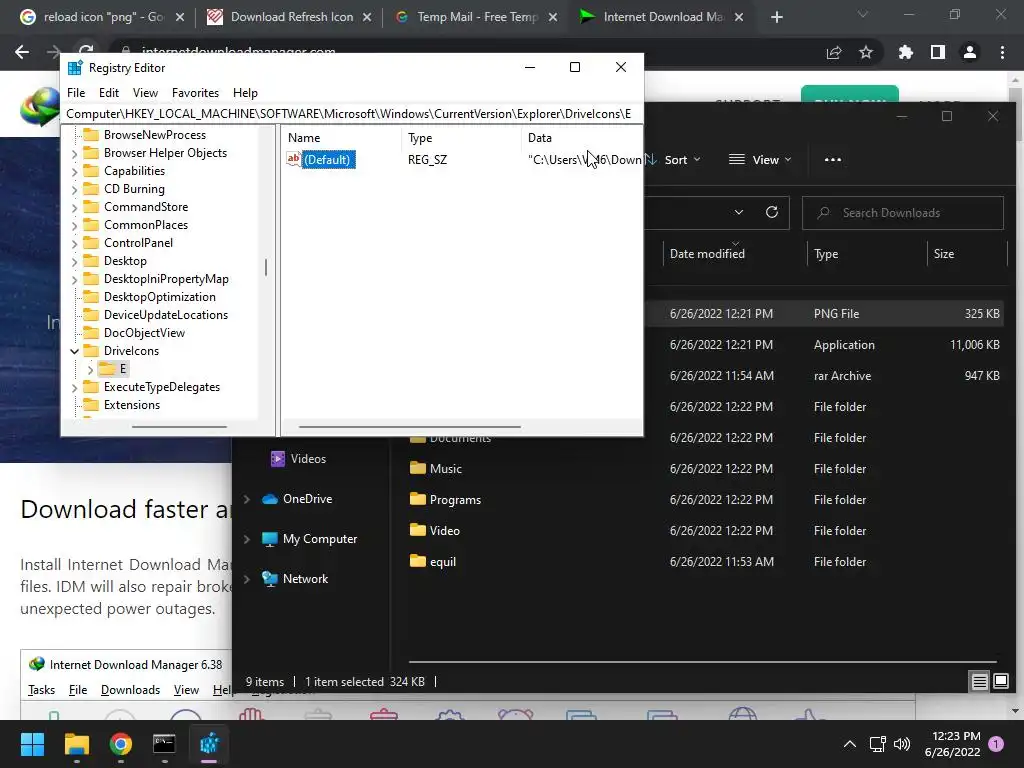
Task: Open the File menu in Registry Editor
Action: coord(76,93)
